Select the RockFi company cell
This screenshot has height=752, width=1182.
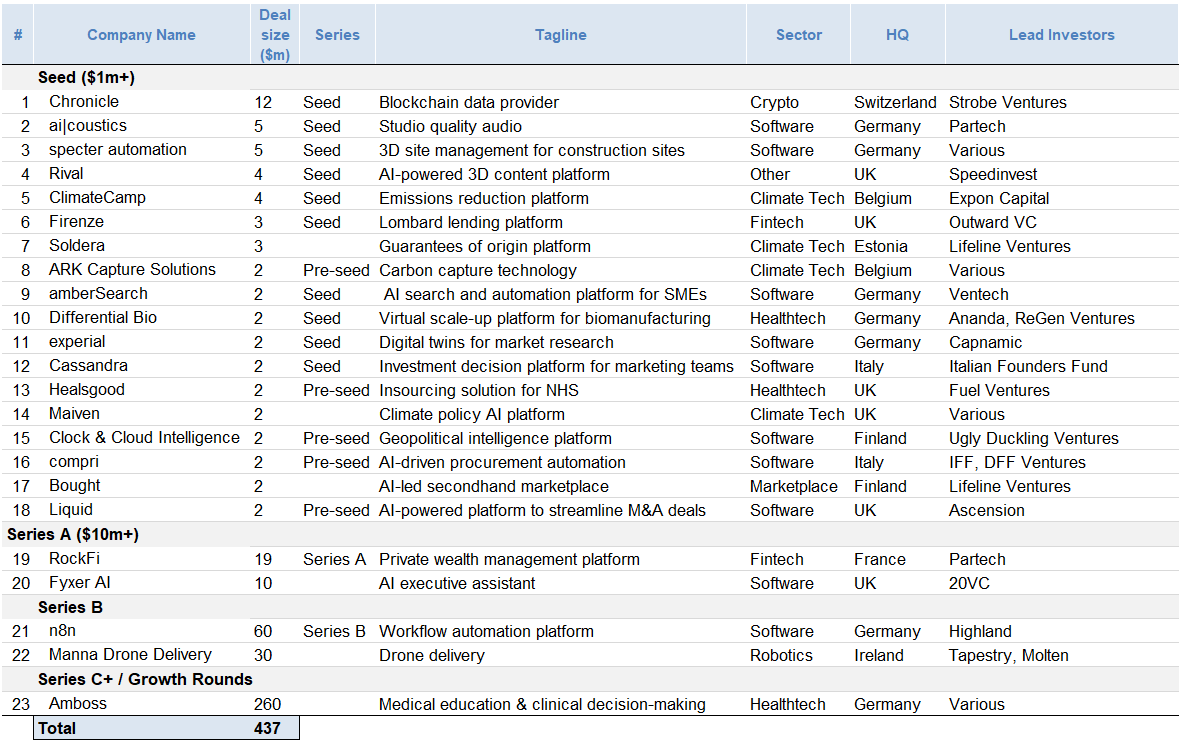(x=75, y=559)
